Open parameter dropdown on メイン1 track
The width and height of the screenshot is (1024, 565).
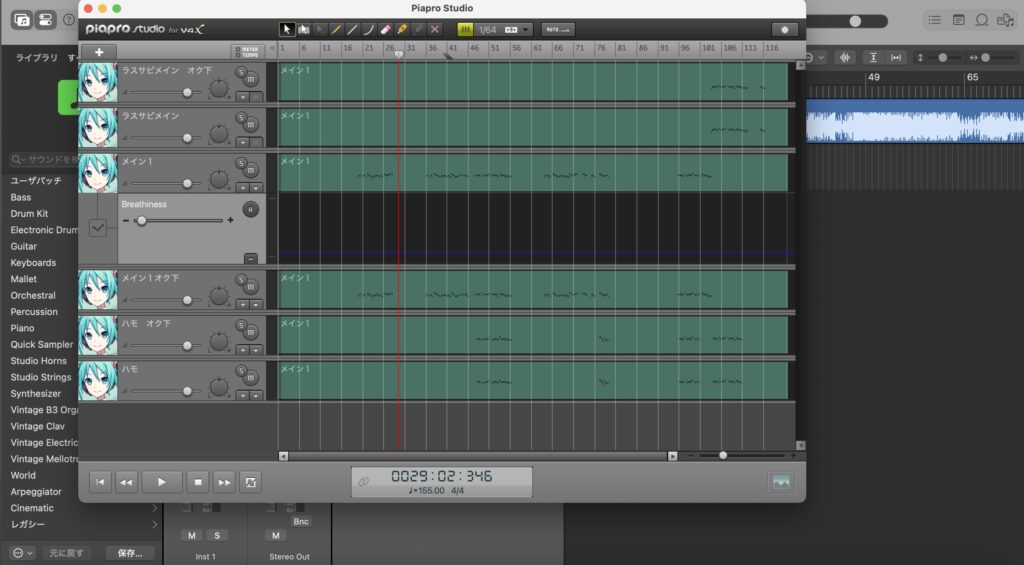pyautogui.click(x=255, y=187)
